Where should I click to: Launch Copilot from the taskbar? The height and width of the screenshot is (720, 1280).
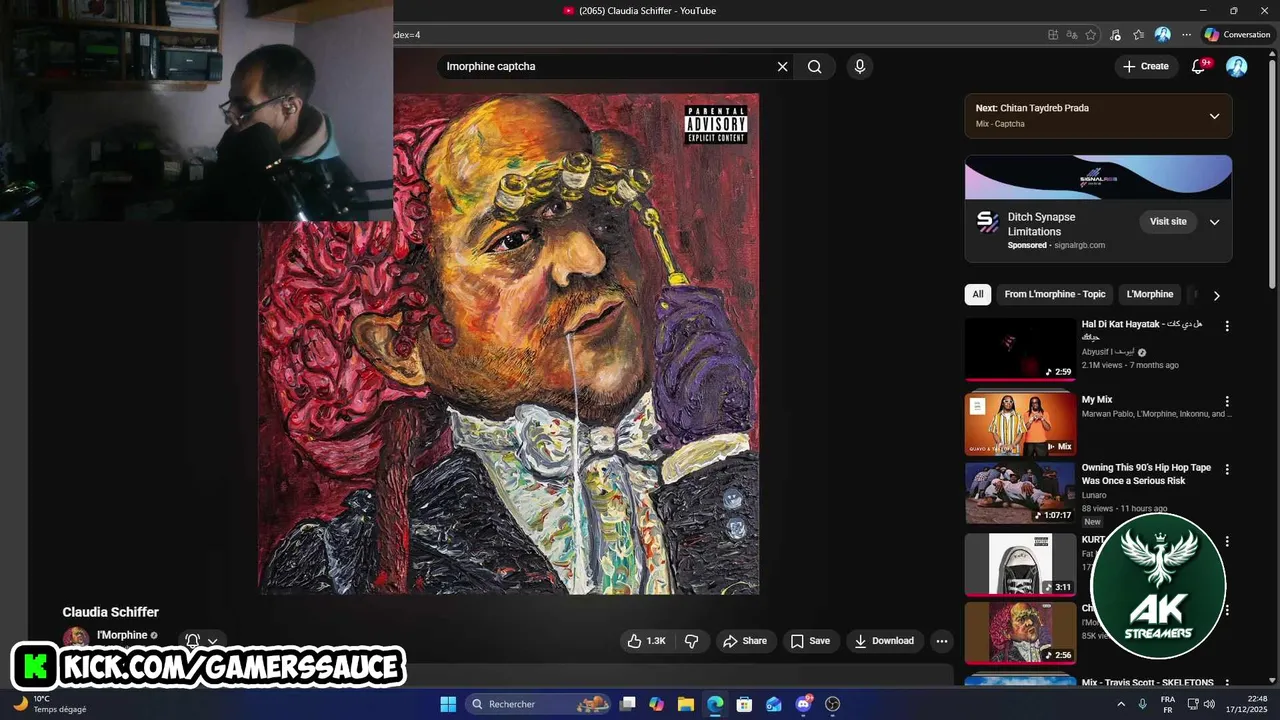pos(656,704)
